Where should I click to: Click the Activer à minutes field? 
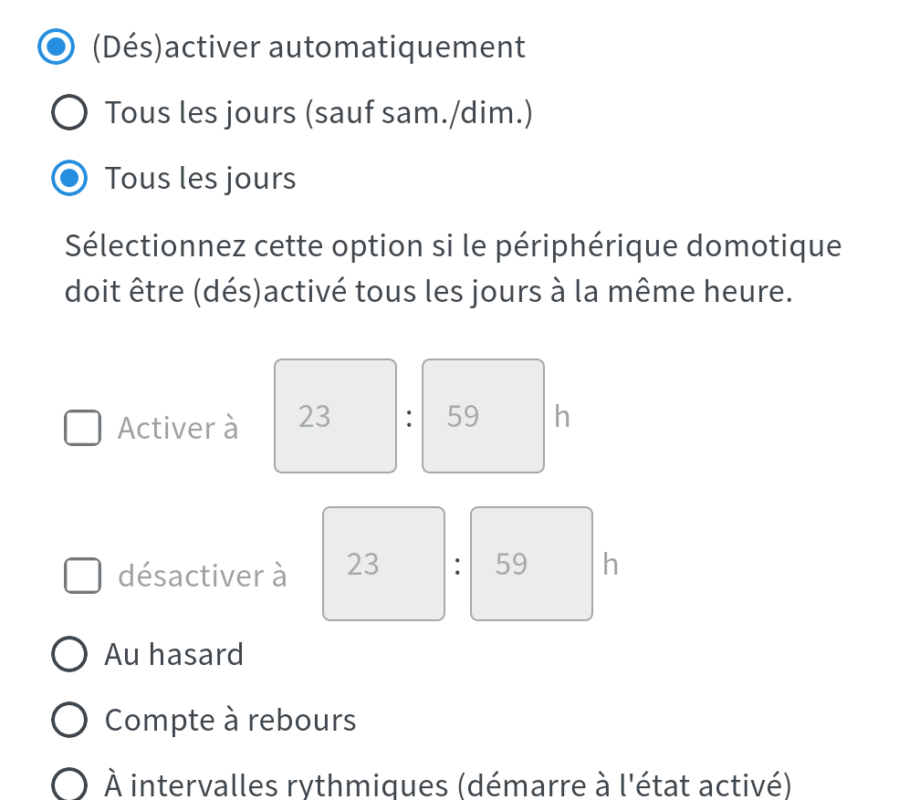(483, 416)
